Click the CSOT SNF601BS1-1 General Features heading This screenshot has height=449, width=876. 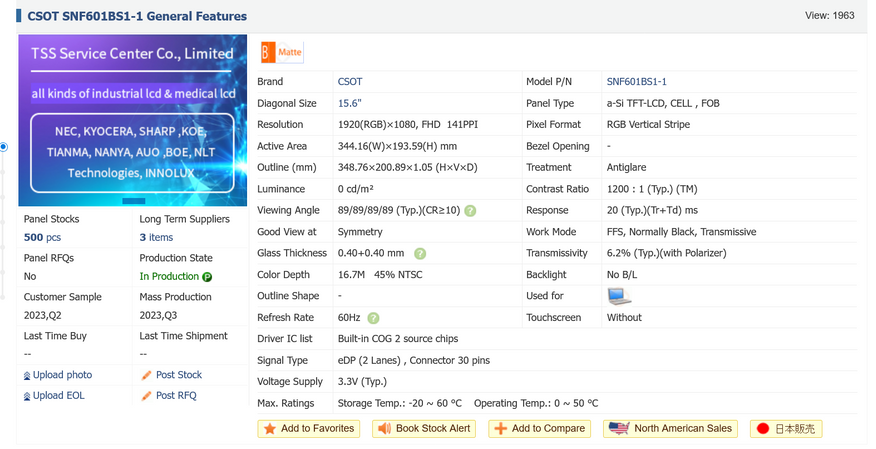coord(137,16)
